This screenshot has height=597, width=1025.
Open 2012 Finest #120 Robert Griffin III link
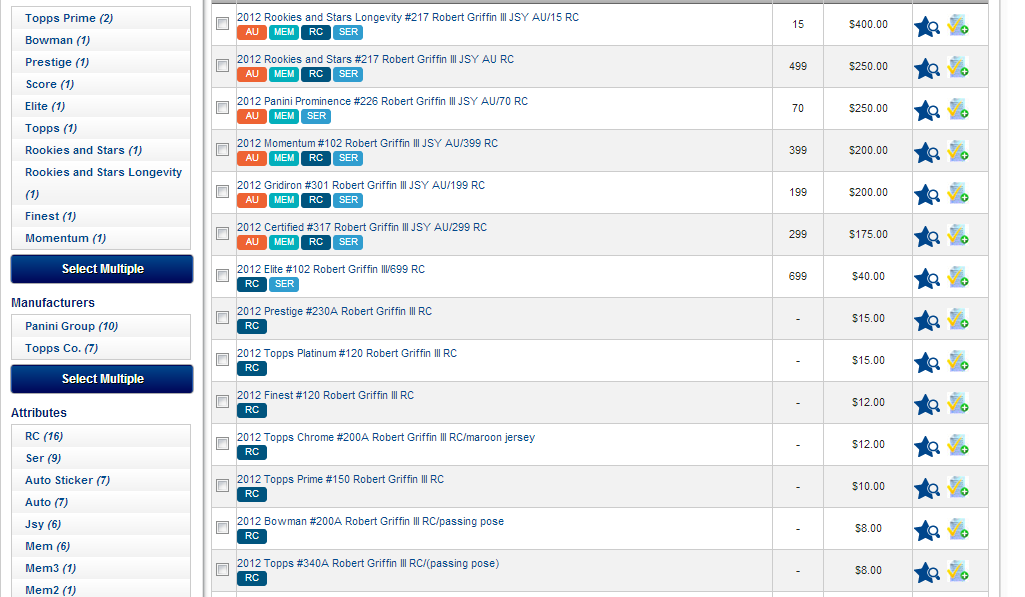click(x=325, y=395)
